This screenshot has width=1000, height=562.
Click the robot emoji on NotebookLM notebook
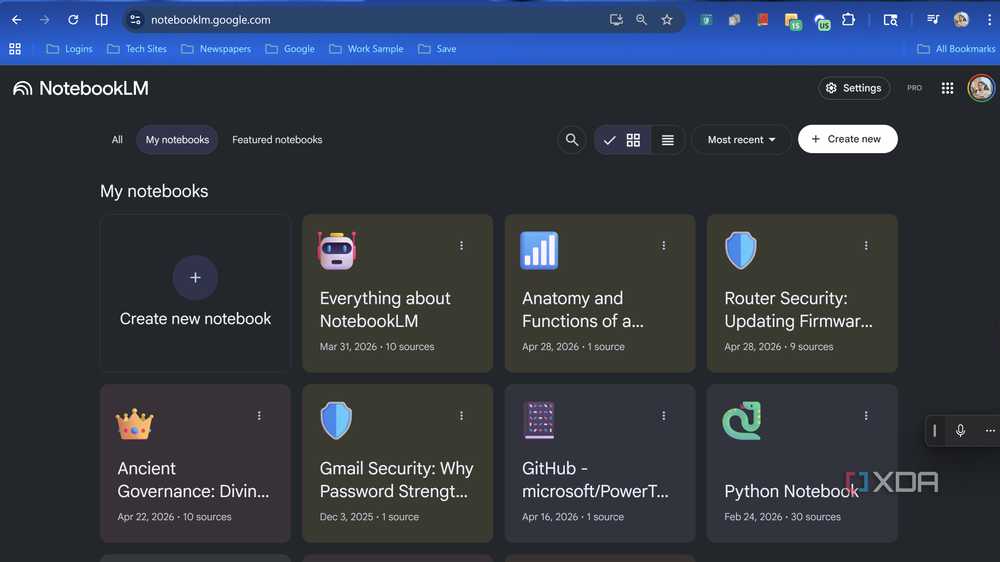point(337,251)
